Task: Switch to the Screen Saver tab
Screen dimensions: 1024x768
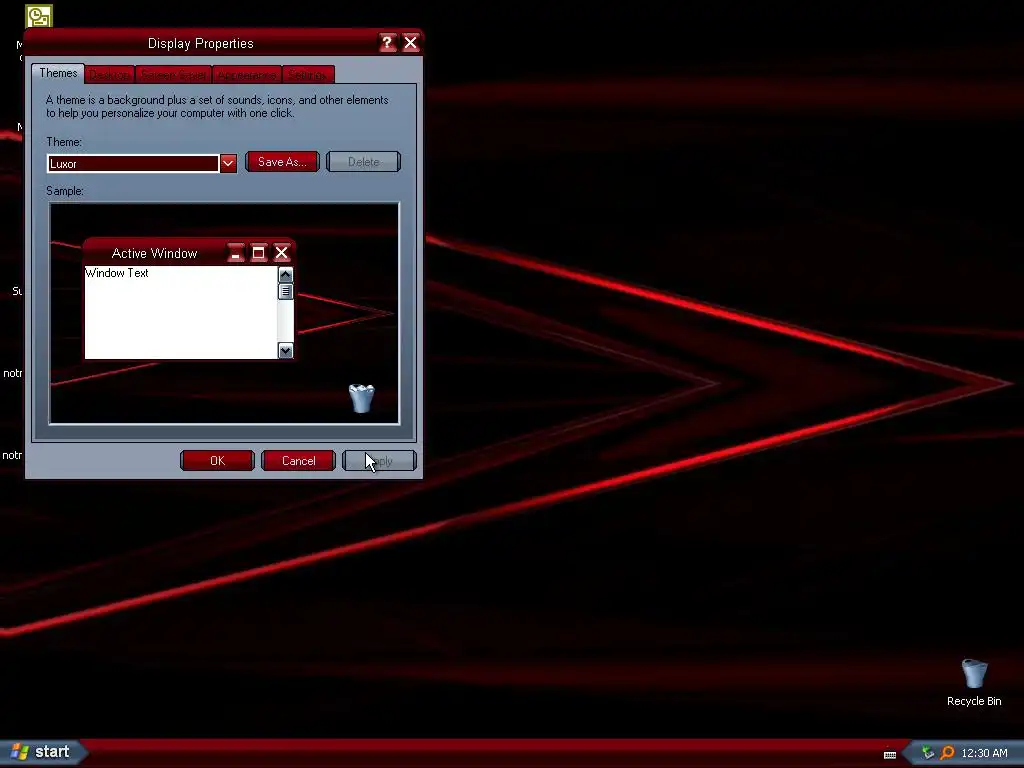Action: click(x=174, y=75)
